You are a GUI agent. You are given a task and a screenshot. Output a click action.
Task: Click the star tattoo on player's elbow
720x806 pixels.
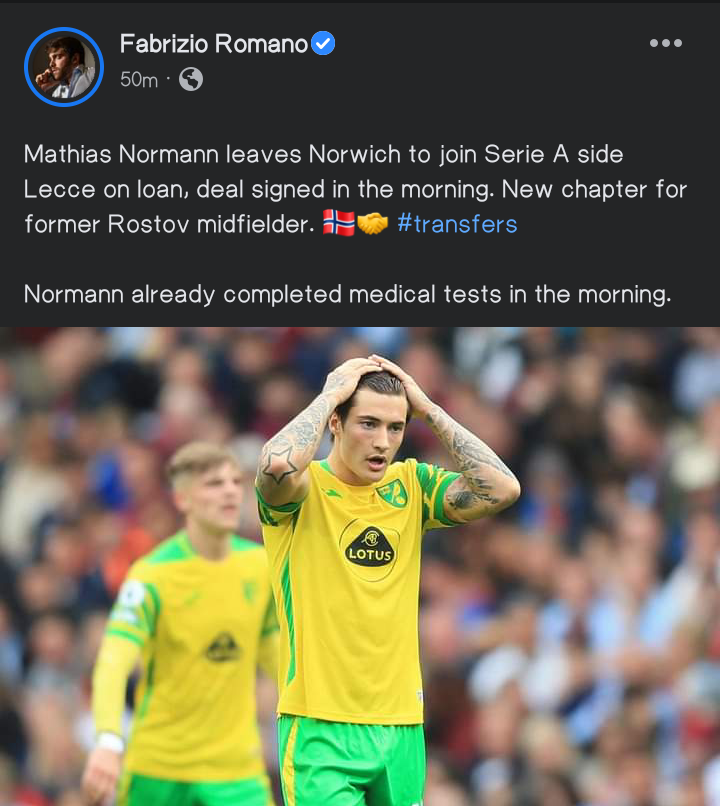tap(278, 463)
